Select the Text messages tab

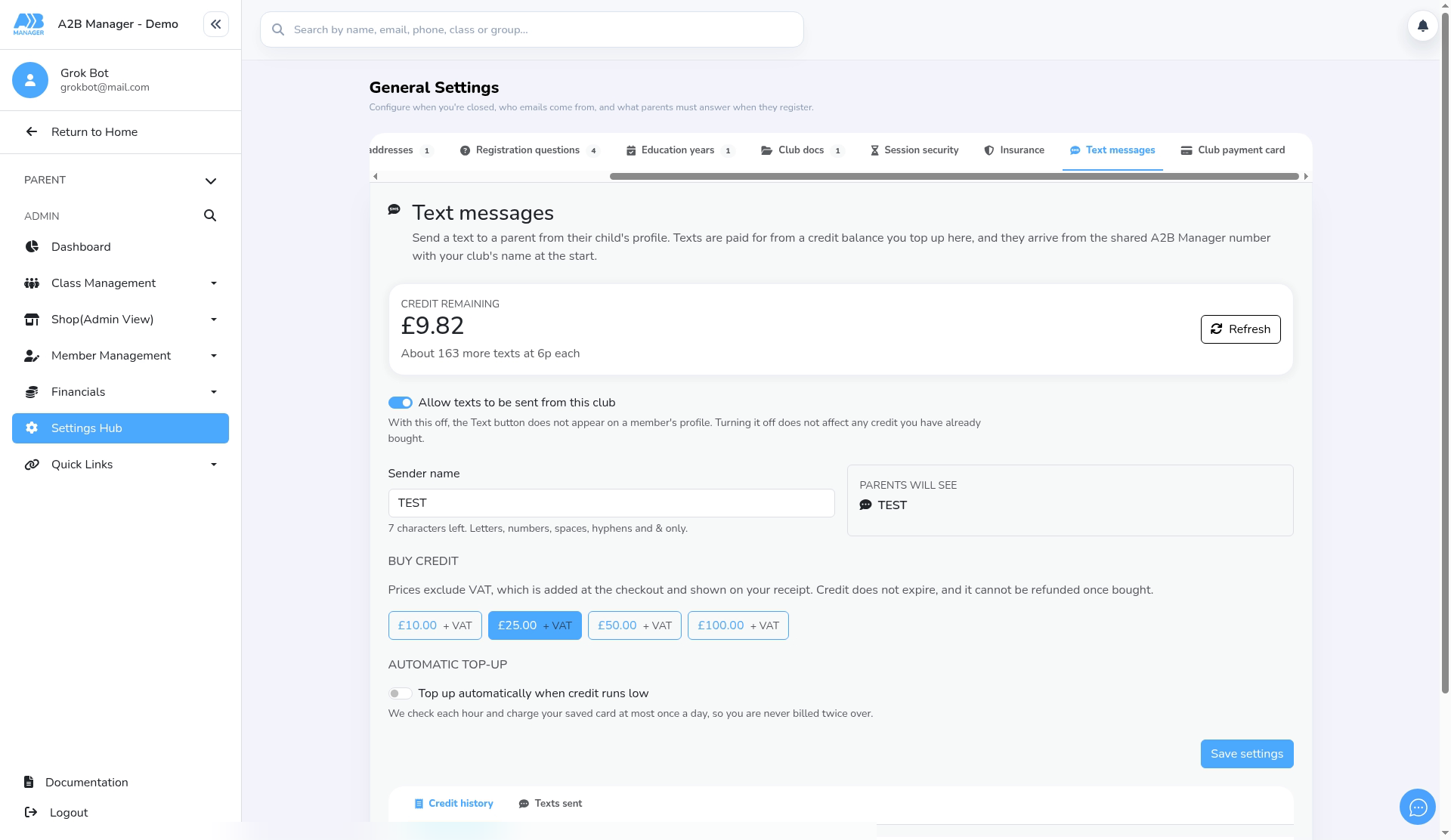pyautogui.click(x=1112, y=150)
